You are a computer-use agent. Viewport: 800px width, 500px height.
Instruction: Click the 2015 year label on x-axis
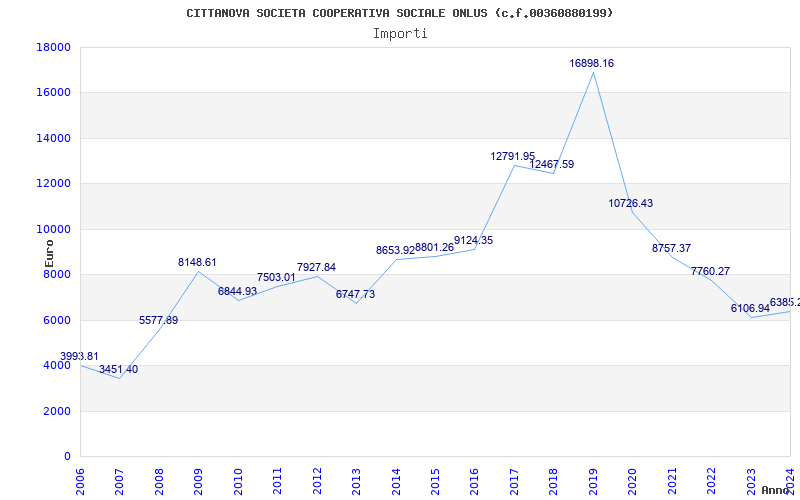point(435,481)
